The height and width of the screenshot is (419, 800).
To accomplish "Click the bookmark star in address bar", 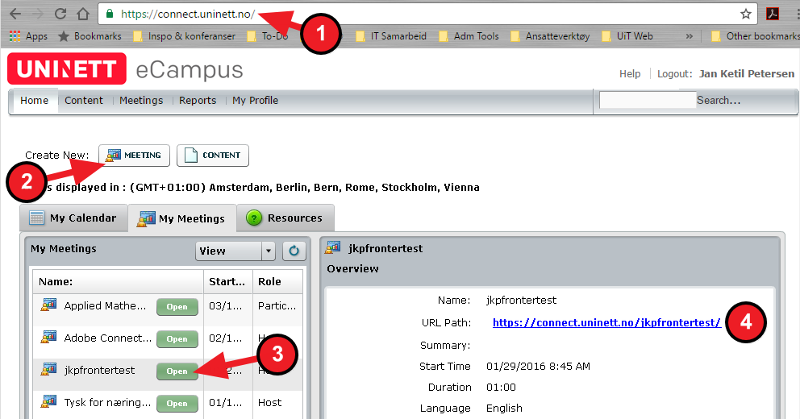I will [x=746, y=14].
